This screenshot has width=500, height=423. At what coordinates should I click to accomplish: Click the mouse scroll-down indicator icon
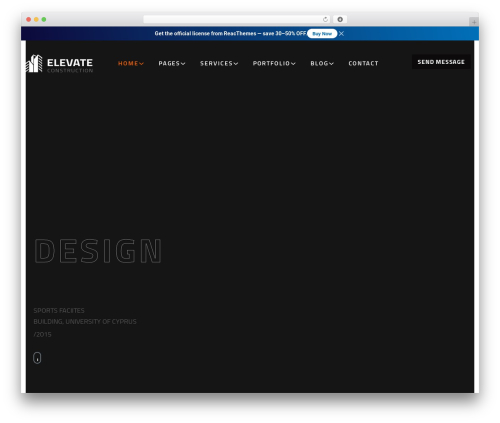coord(37,358)
